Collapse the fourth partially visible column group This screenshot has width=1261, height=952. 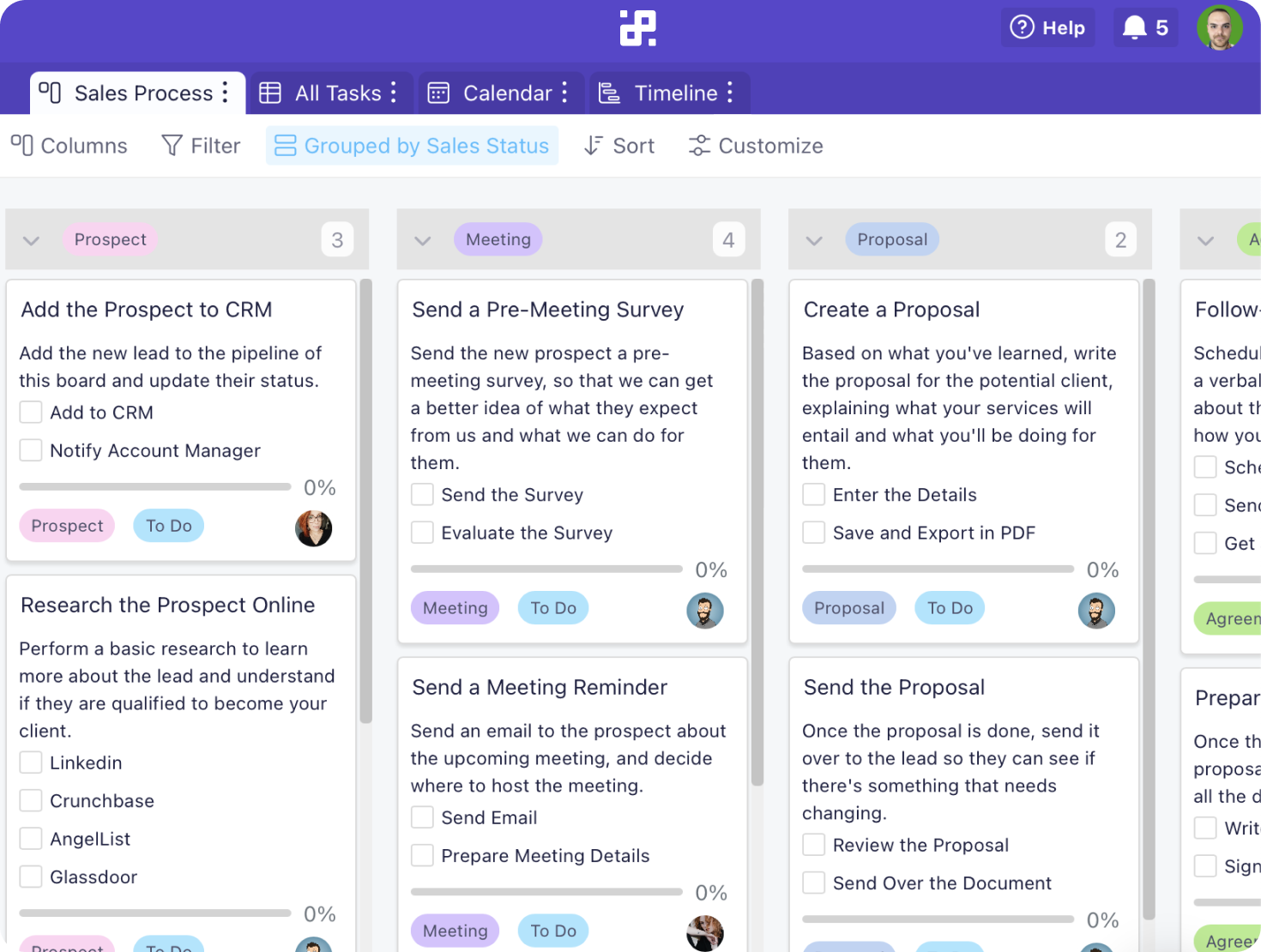[x=1205, y=240]
